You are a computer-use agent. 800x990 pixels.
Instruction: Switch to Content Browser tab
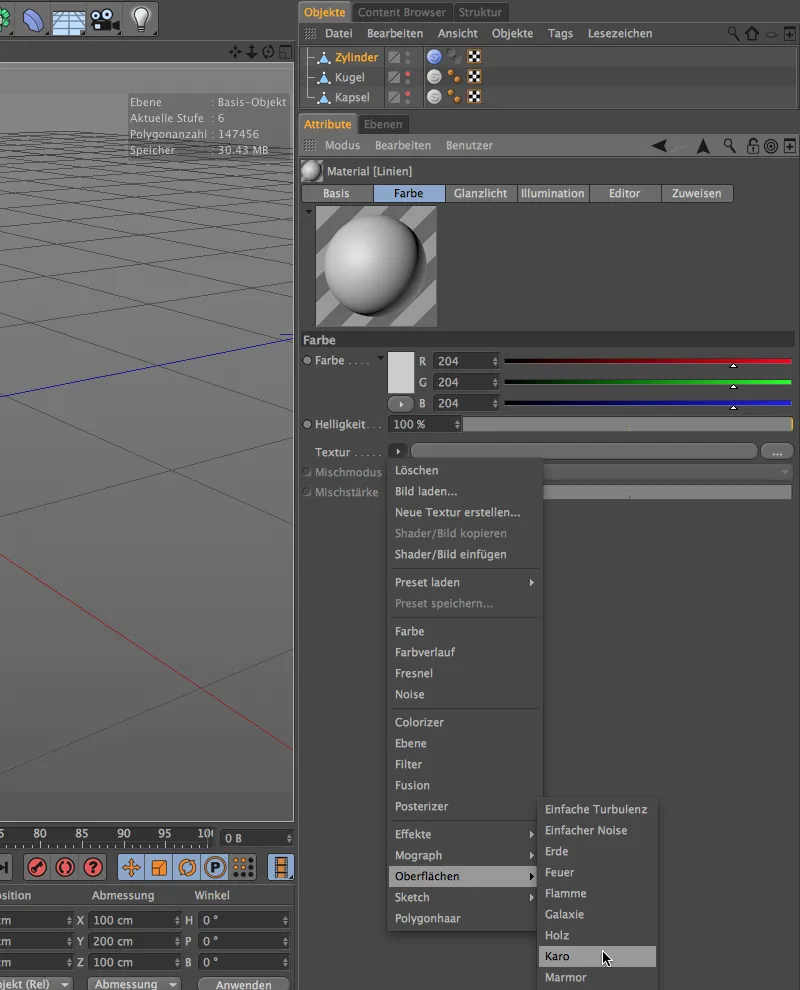point(402,12)
